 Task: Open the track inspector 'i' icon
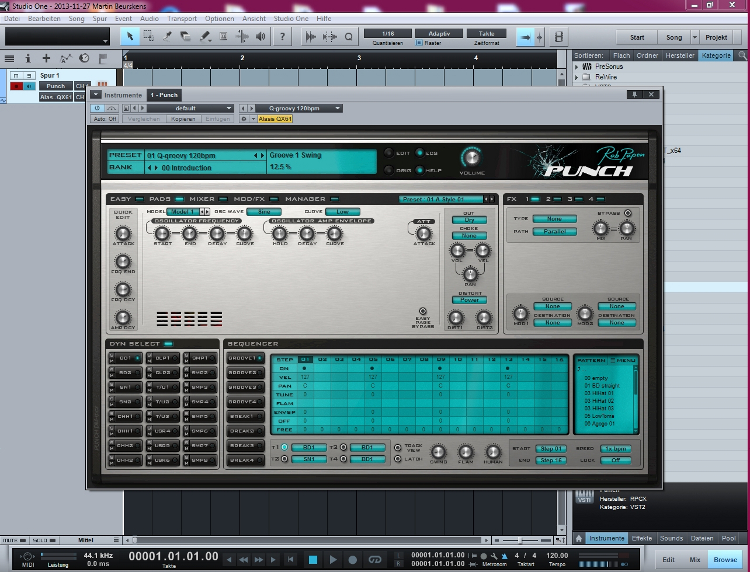pyautogui.click(x=28, y=58)
